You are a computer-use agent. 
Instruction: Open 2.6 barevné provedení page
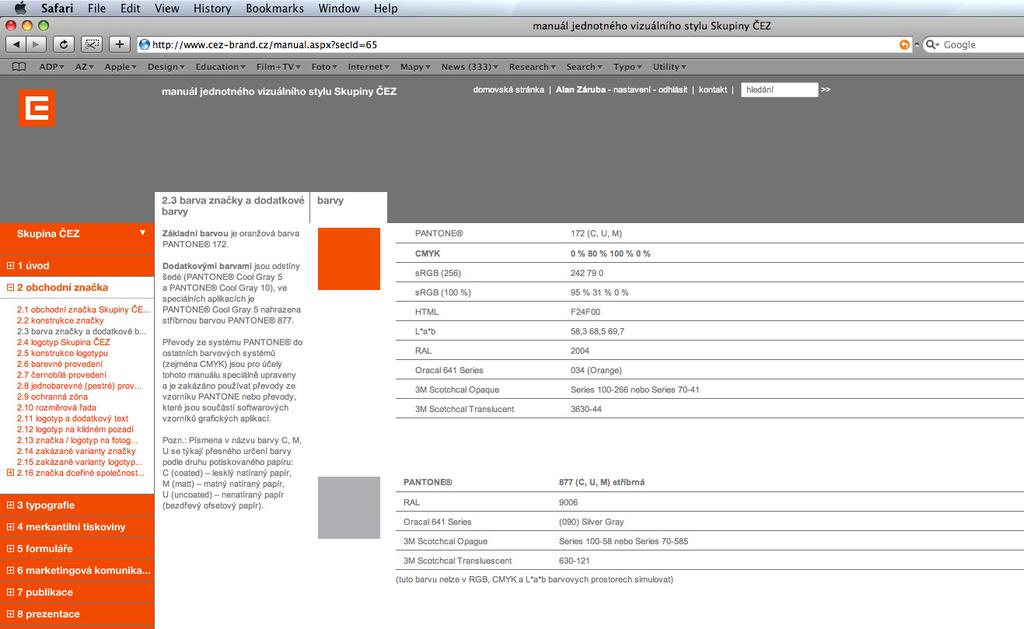coord(59,364)
